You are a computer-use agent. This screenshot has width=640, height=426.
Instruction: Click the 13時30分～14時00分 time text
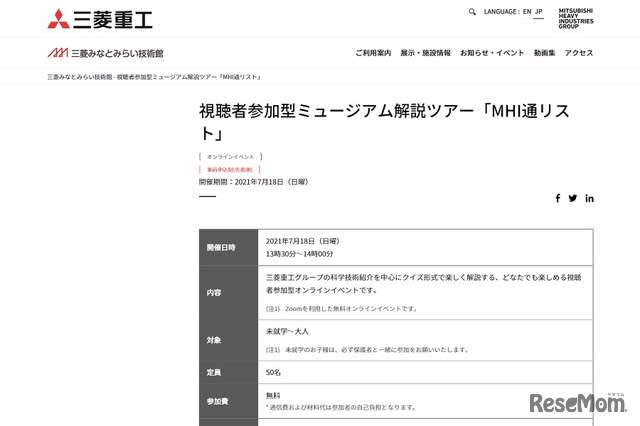click(x=300, y=254)
